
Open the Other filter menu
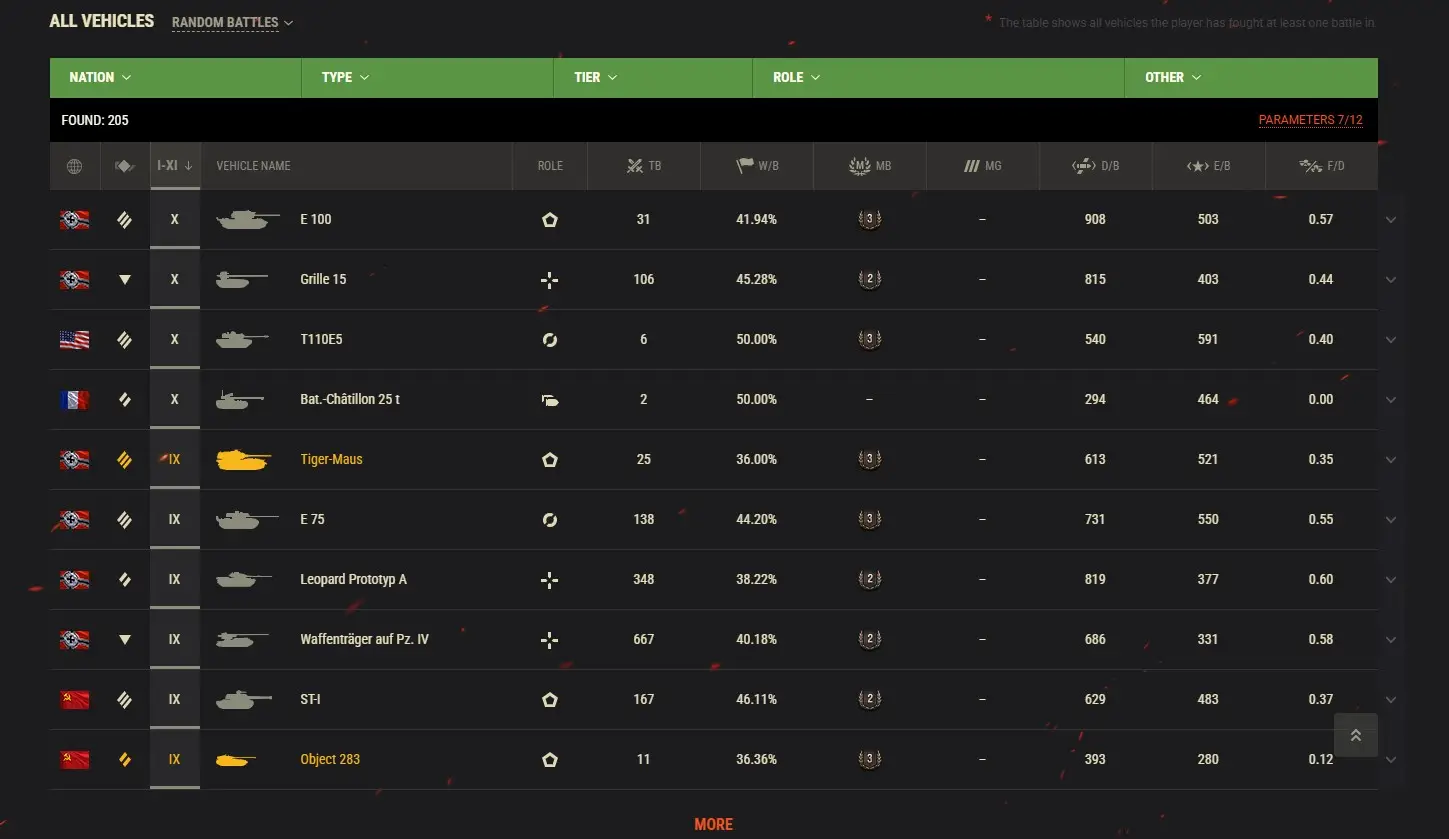pyautogui.click(x=1173, y=77)
